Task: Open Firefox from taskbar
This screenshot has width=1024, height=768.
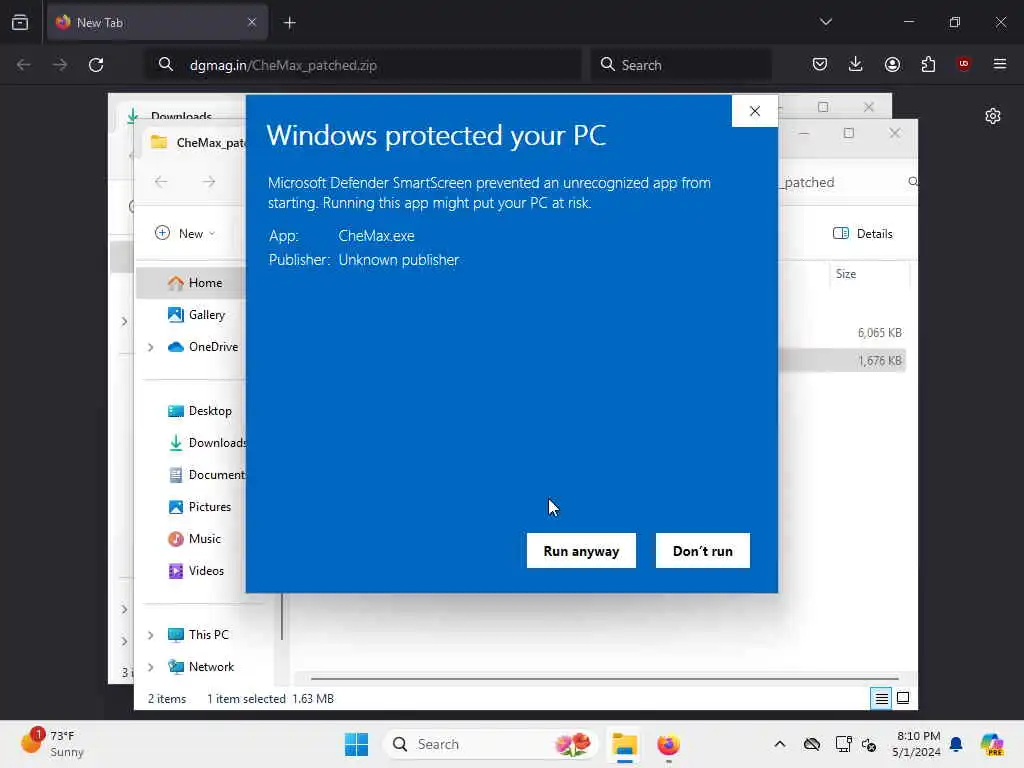Action: [668, 744]
